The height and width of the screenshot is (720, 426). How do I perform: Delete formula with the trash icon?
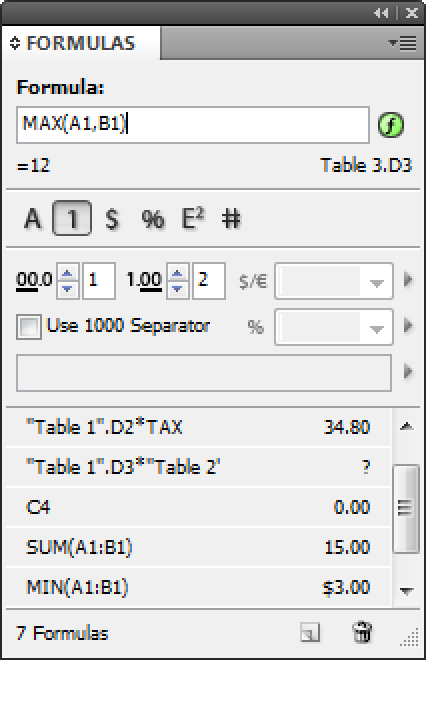coord(362,632)
